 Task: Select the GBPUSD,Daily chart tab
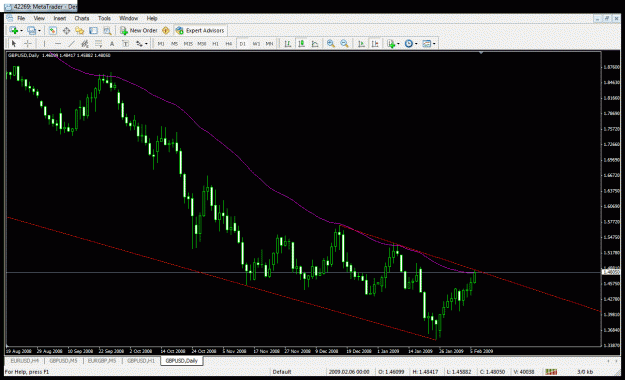click(181, 361)
